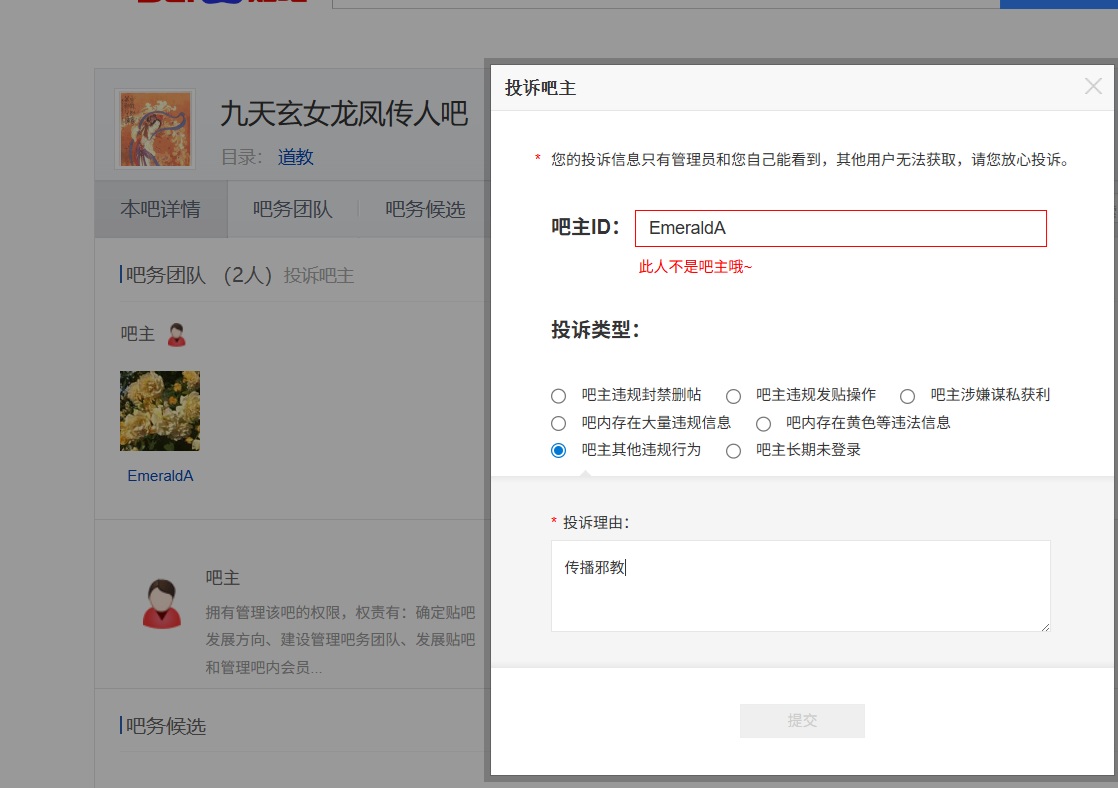
Task: Click the 投诉吧主 link
Action: pyautogui.click(x=319, y=275)
